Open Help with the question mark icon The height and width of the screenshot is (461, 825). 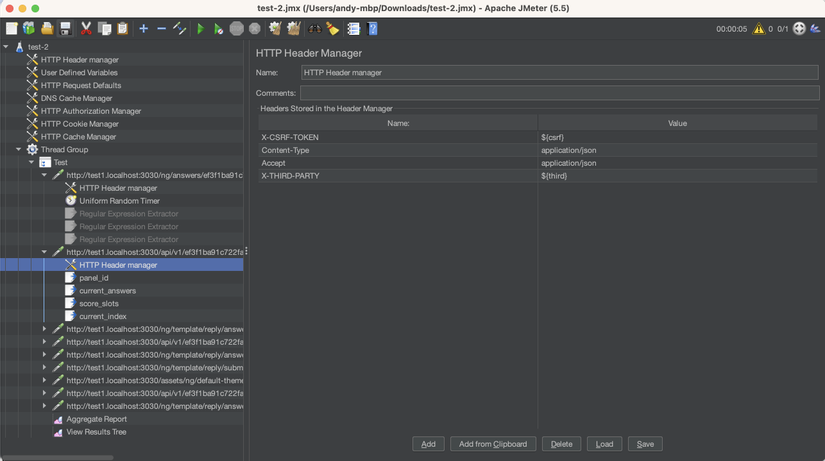click(x=372, y=28)
